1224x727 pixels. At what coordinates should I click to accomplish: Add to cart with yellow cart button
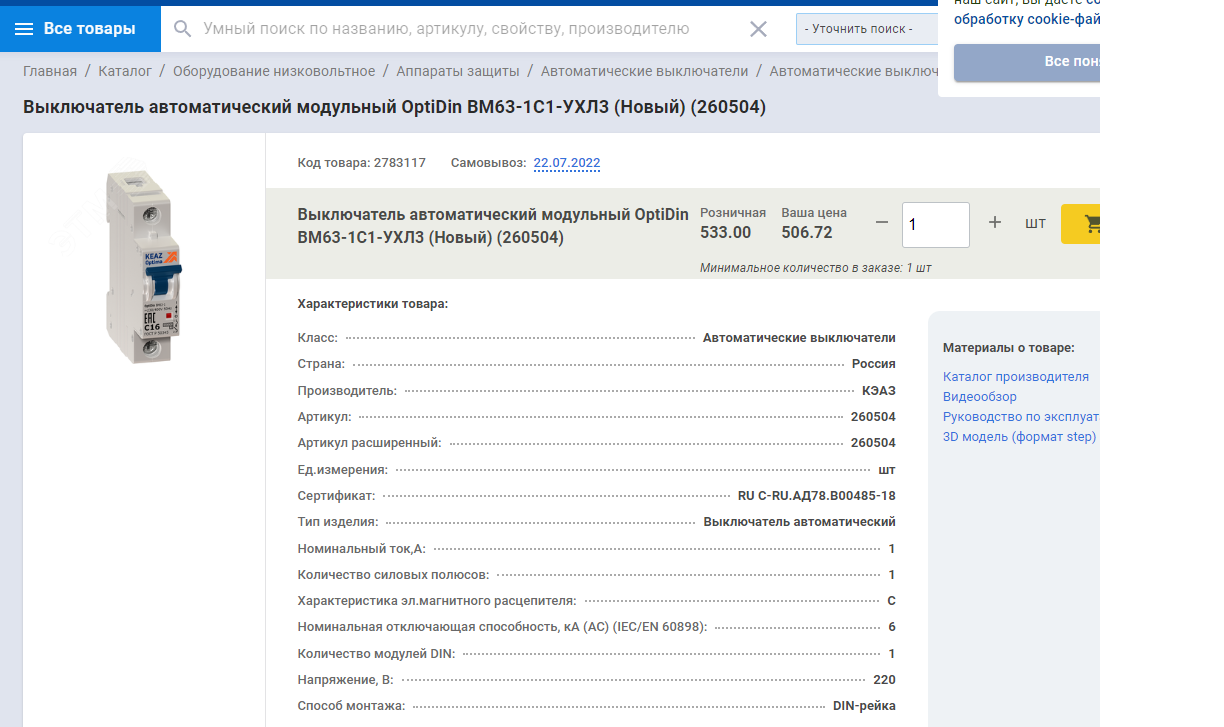[1081, 224]
